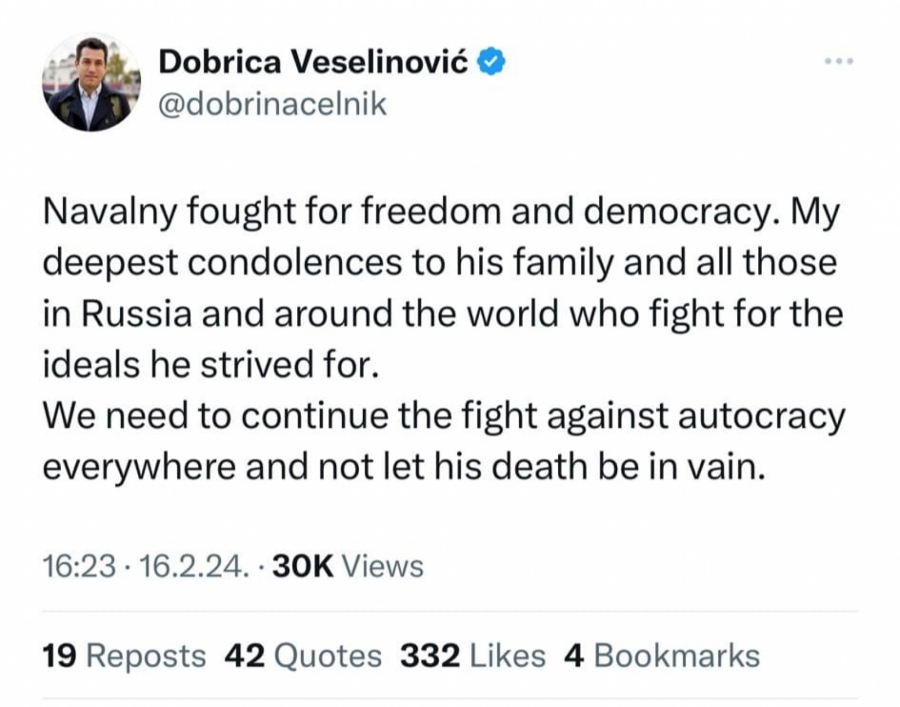Viewport: 900px width, 707px height.
Task: Open the 42 Quotes list
Action: point(303,656)
